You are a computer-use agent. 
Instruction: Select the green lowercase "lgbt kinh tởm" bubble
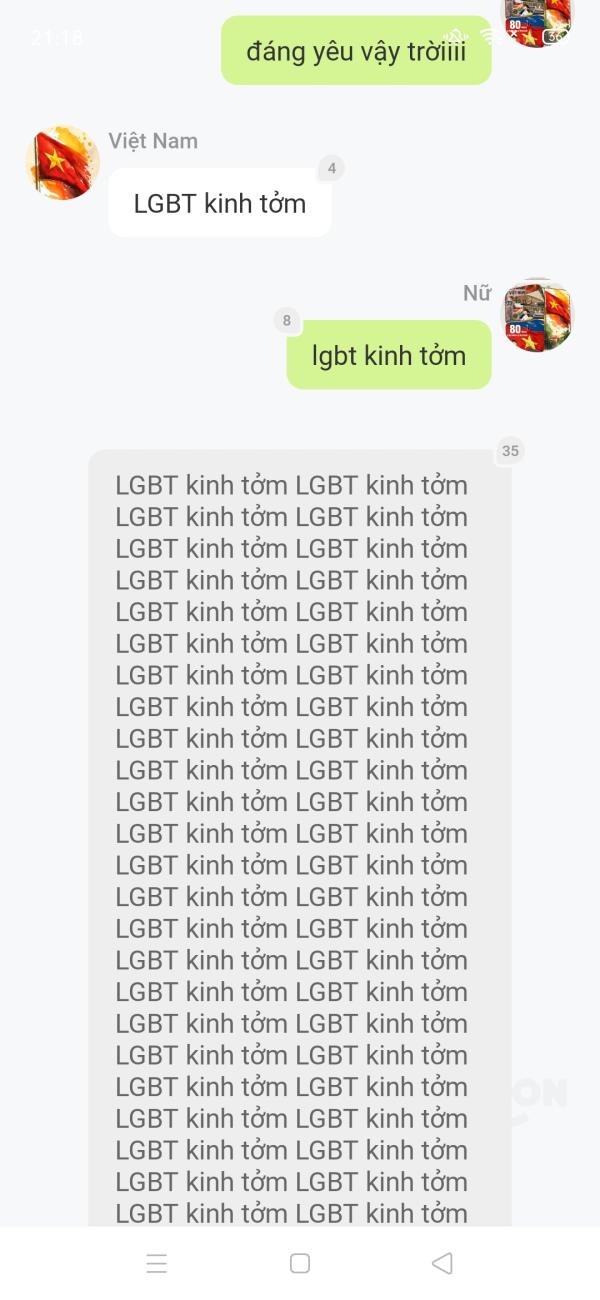point(389,355)
